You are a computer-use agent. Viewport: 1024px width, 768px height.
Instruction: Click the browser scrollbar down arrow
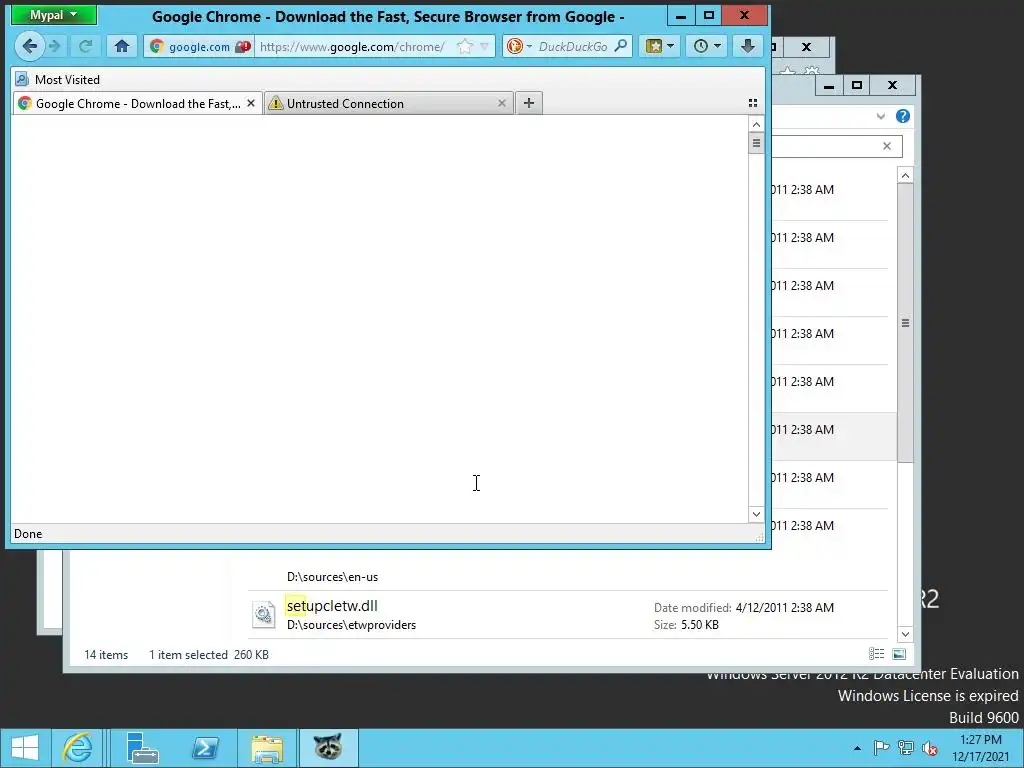756,514
